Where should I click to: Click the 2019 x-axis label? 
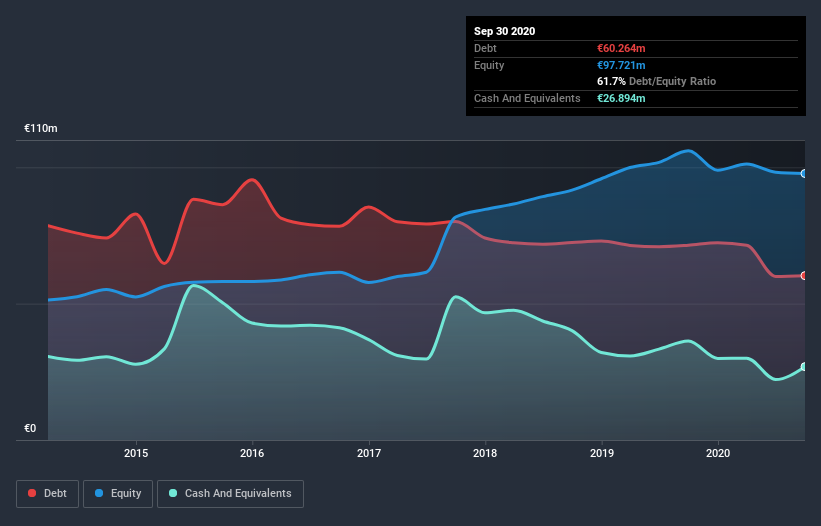point(602,453)
